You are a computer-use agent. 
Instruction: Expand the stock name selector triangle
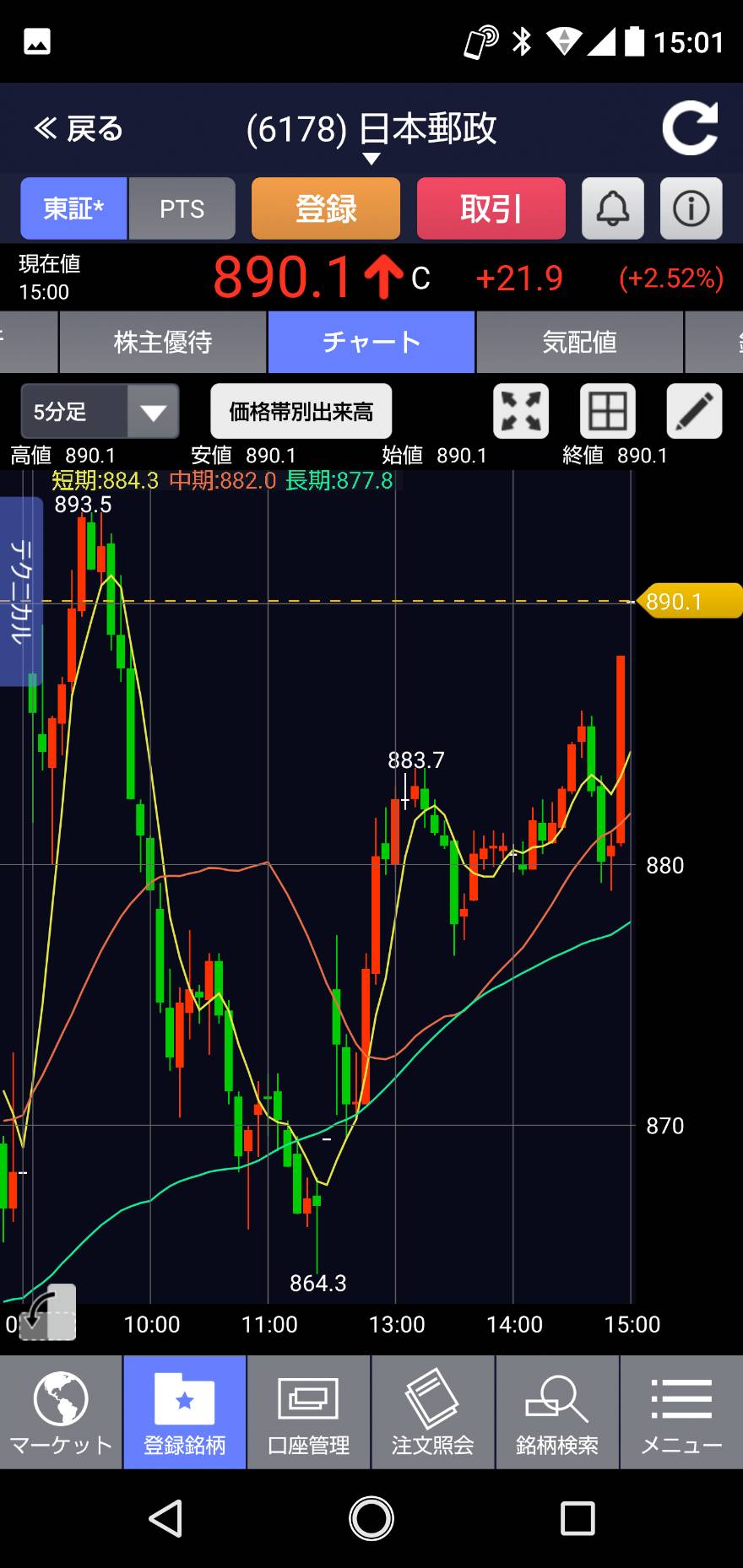[371, 159]
